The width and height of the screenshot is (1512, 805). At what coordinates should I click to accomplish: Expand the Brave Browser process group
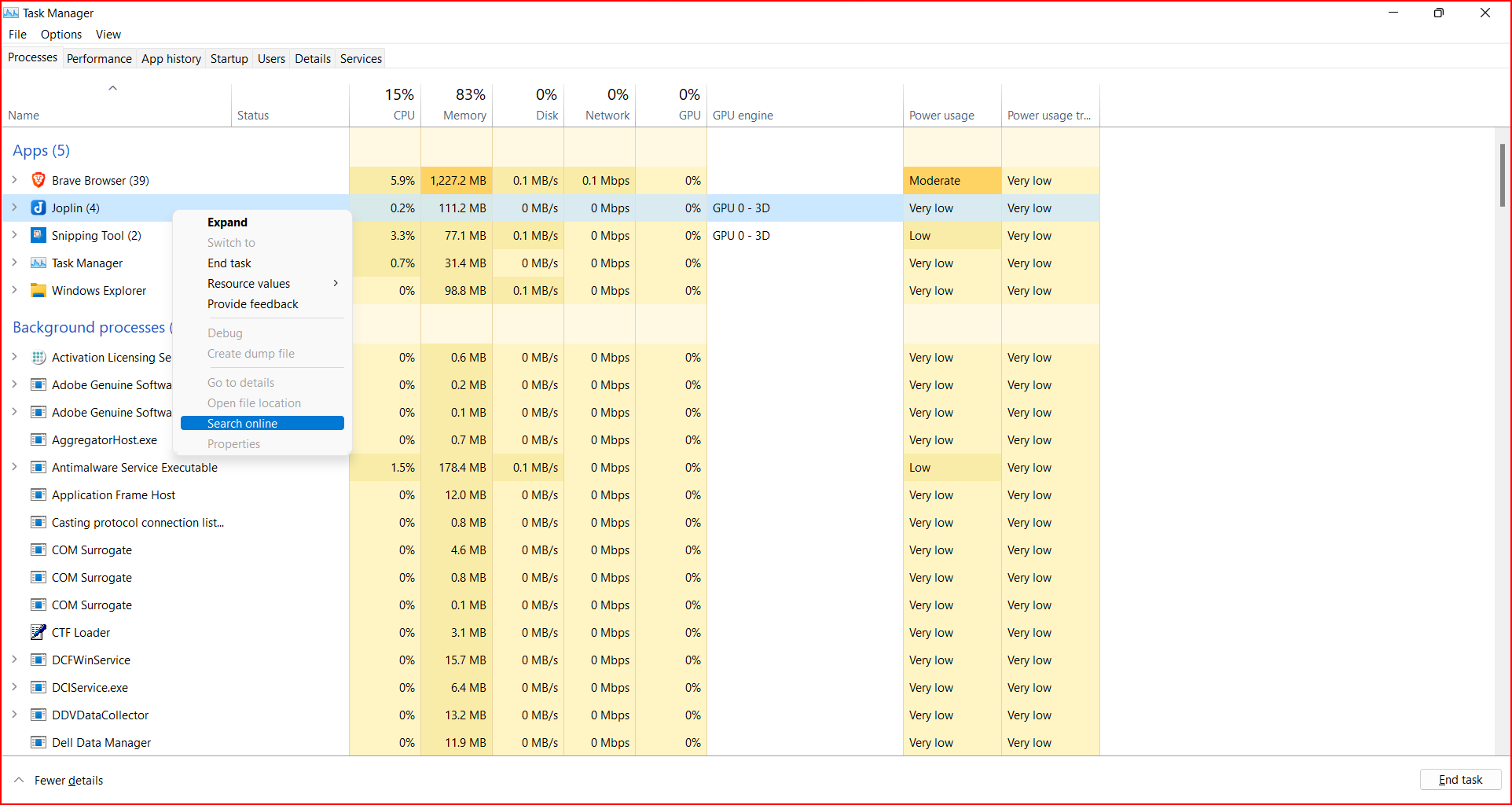tap(14, 180)
